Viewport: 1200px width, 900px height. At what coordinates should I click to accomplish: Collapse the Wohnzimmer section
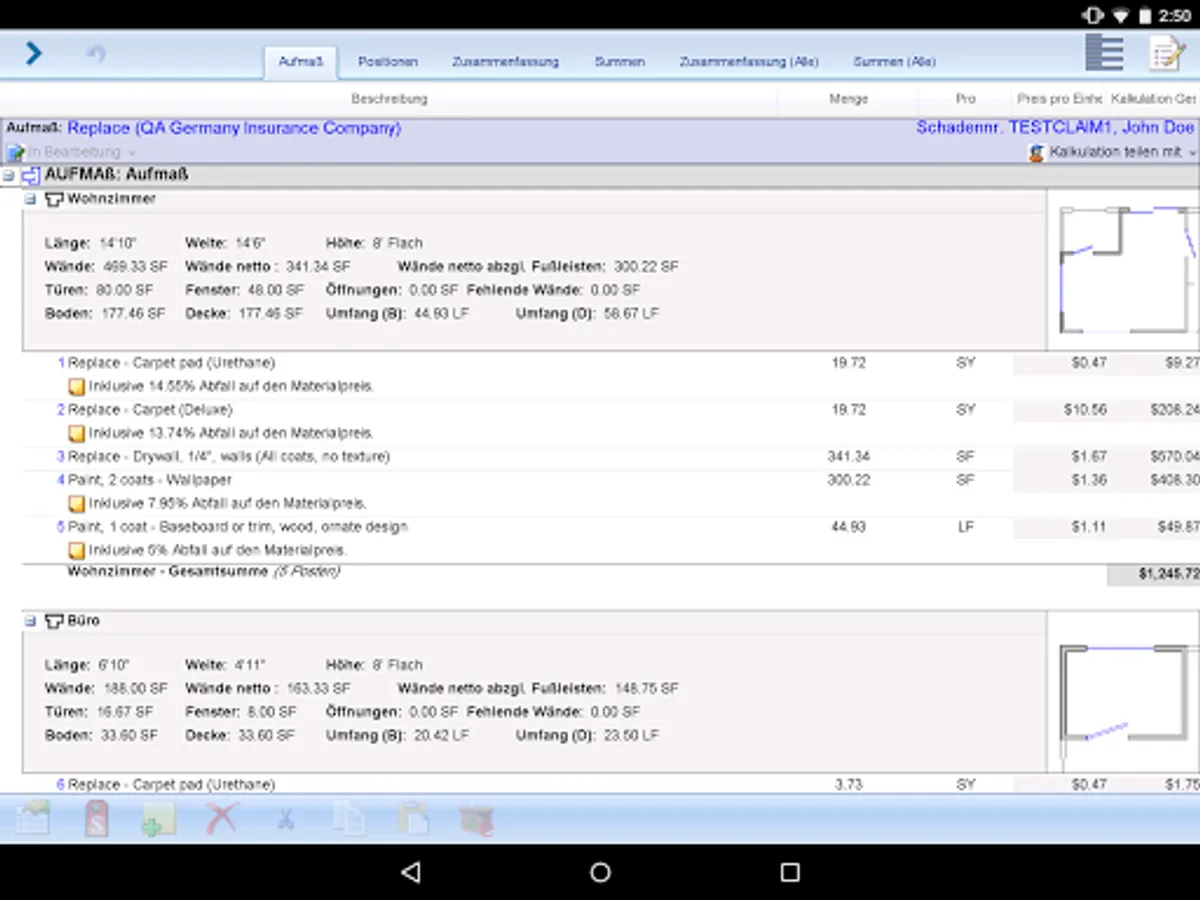click(x=30, y=200)
